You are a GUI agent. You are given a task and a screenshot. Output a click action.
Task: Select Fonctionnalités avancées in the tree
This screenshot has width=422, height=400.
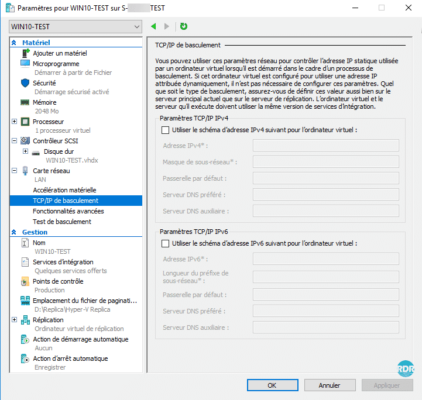68,211
